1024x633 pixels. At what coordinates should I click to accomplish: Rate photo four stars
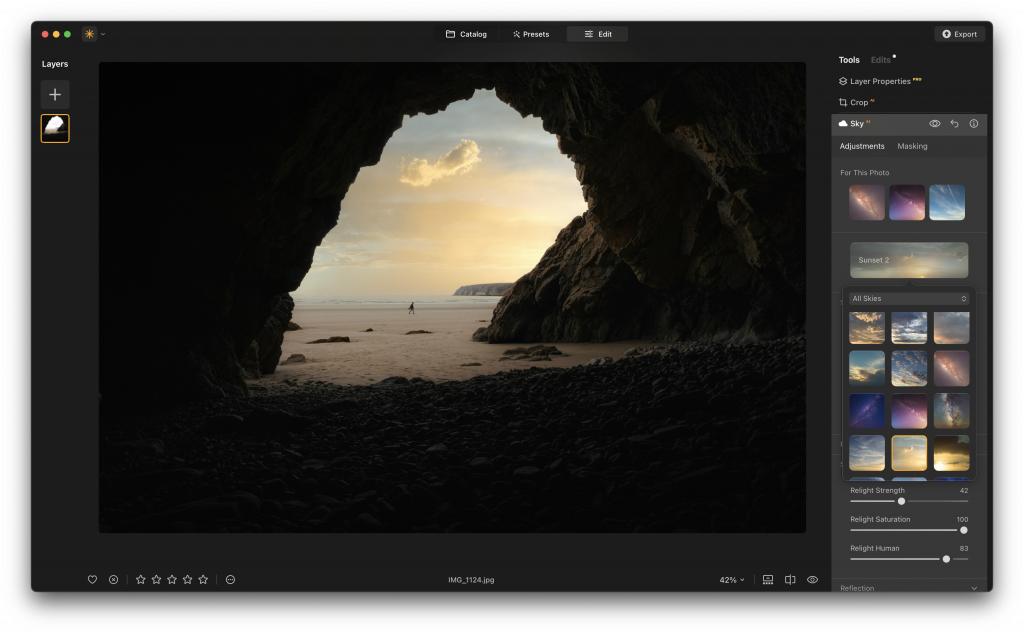187,579
